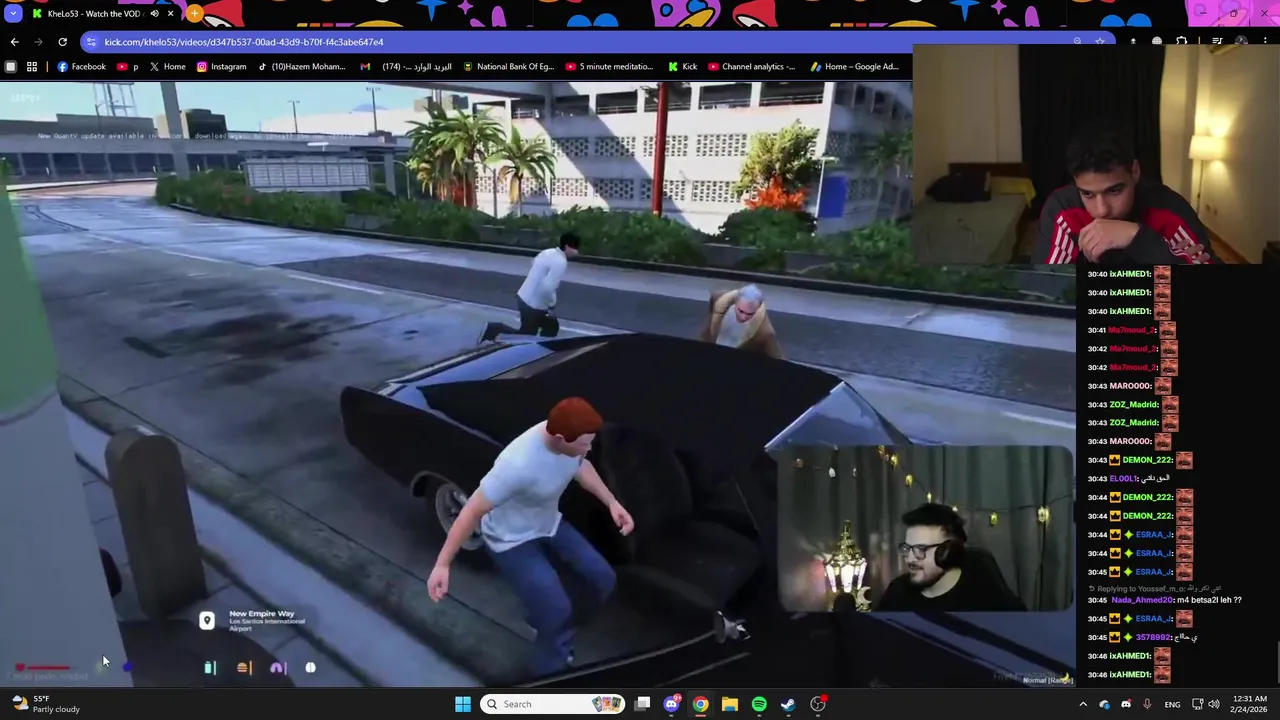Open the weather widget showing 55°F
Viewport: 1280px width, 720px height.
point(45,704)
